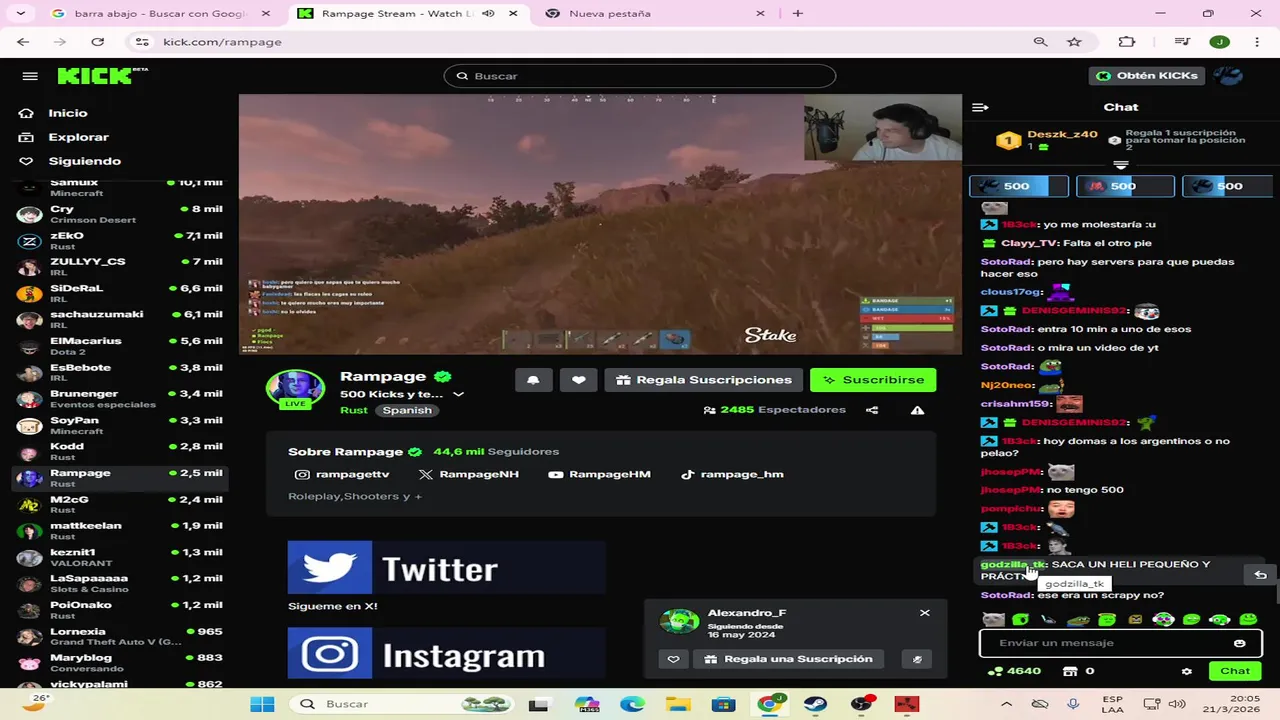
Task: Click the Instagram banner panel
Action: pyautogui.click(x=447, y=654)
